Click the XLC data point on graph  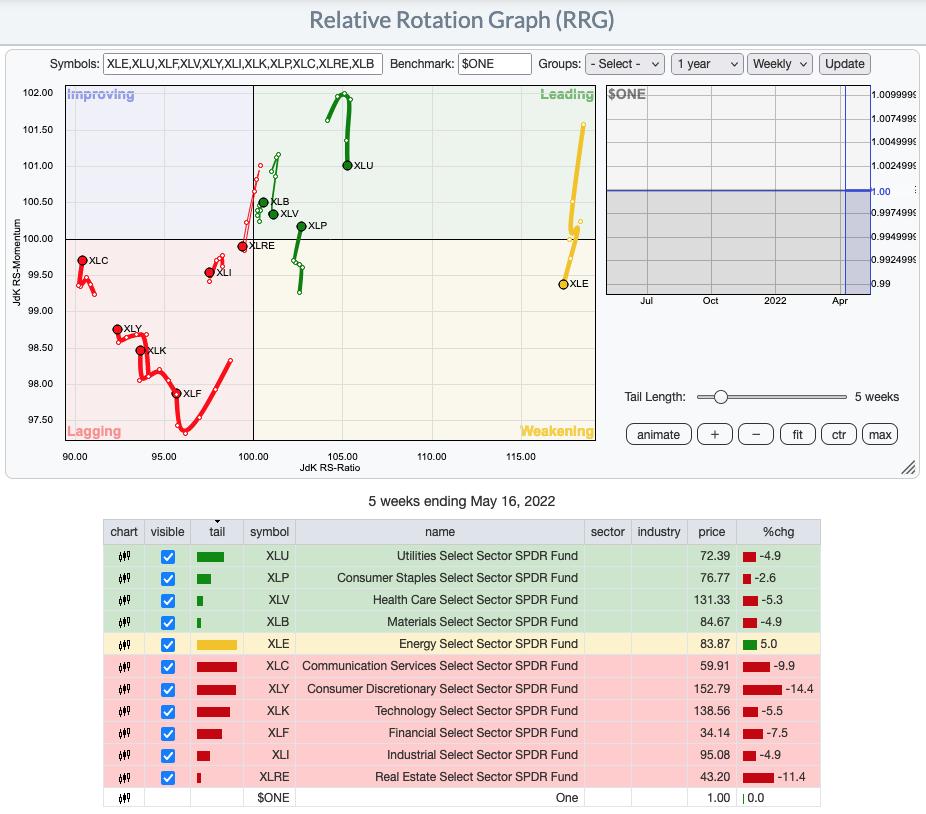(x=83, y=261)
